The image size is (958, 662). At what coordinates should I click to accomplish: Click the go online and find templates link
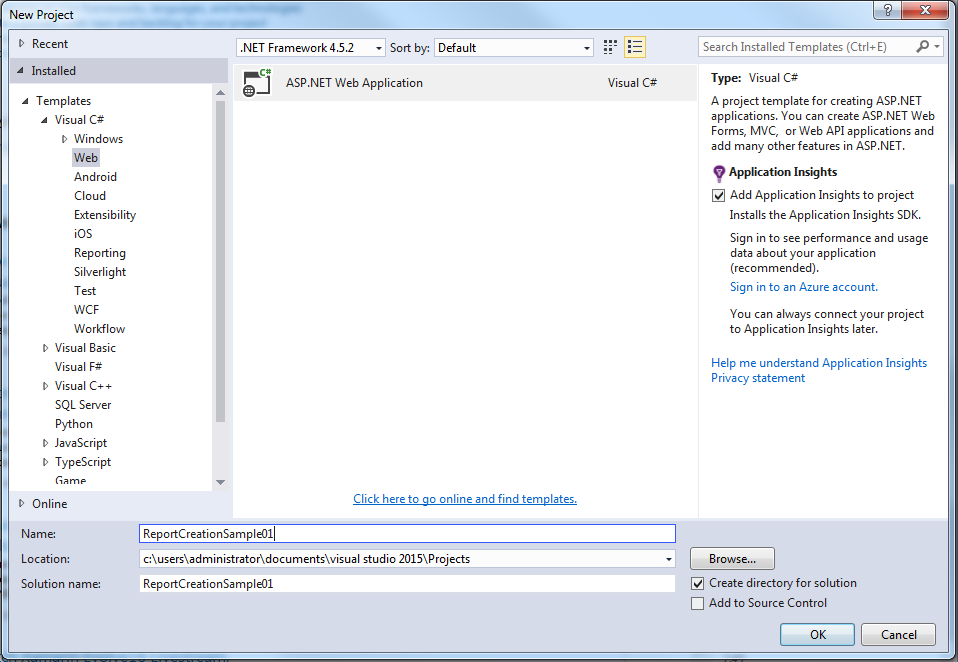tap(465, 499)
